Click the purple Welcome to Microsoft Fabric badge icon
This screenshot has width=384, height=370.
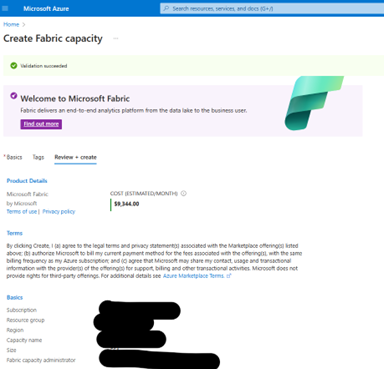(13, 96)
